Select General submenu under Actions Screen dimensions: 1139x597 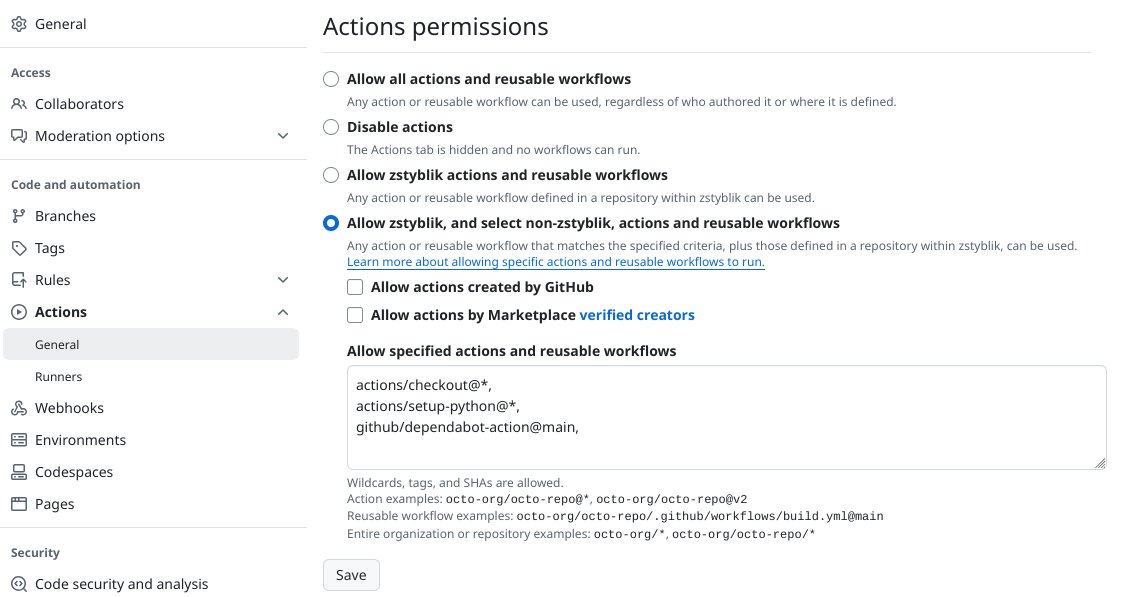151,344
